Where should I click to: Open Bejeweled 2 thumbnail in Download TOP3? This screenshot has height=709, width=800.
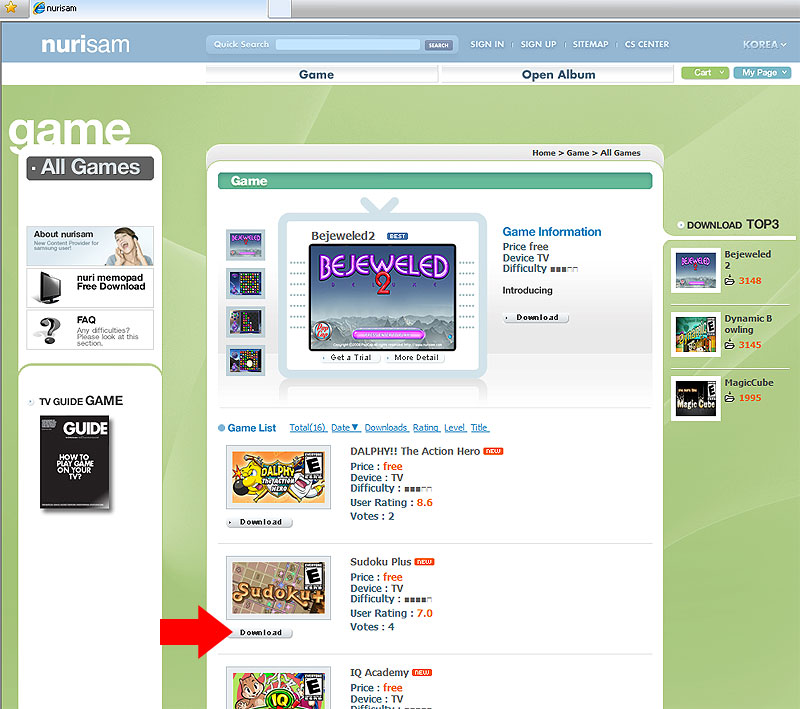(x=695, y=270)
